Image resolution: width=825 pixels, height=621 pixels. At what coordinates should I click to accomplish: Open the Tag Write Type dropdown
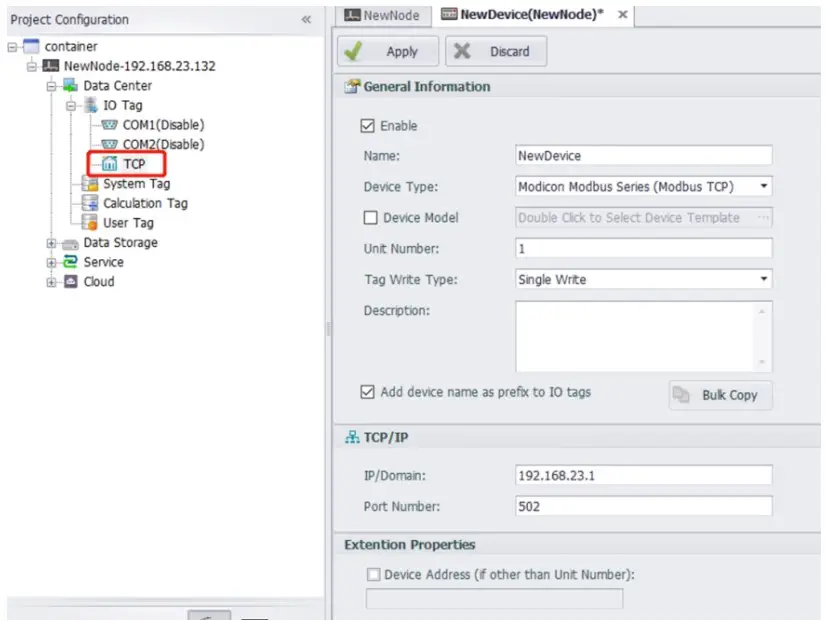click(x=763, y=279)
